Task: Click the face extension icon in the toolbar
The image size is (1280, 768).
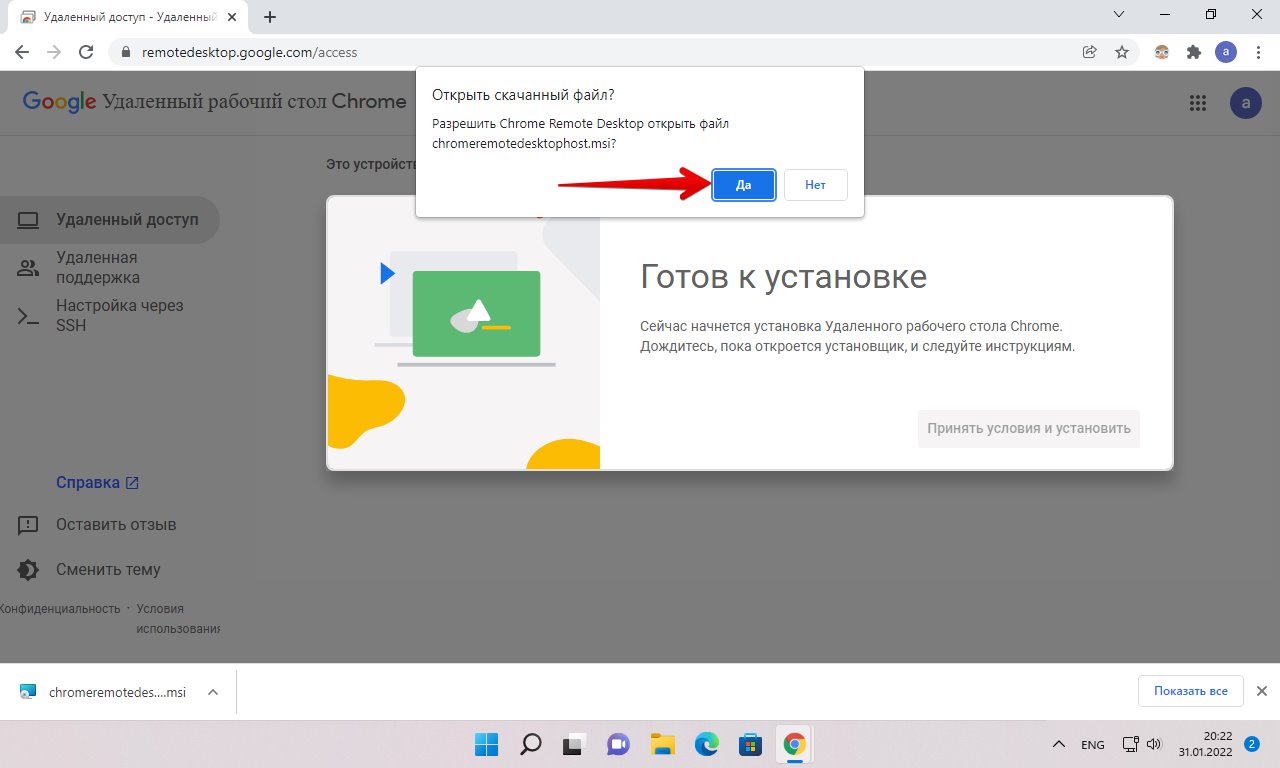Action: [1162, 52]
